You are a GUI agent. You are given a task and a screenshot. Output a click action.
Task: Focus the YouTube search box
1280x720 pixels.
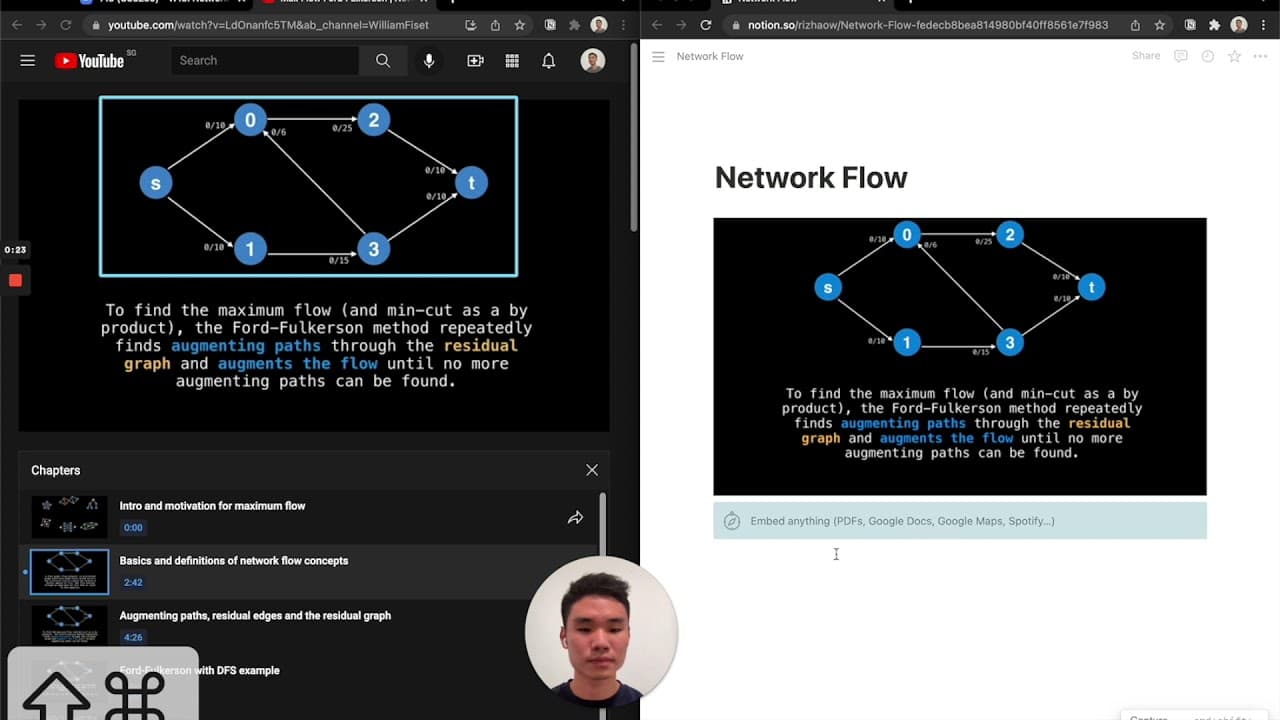(x=265, y=61)
